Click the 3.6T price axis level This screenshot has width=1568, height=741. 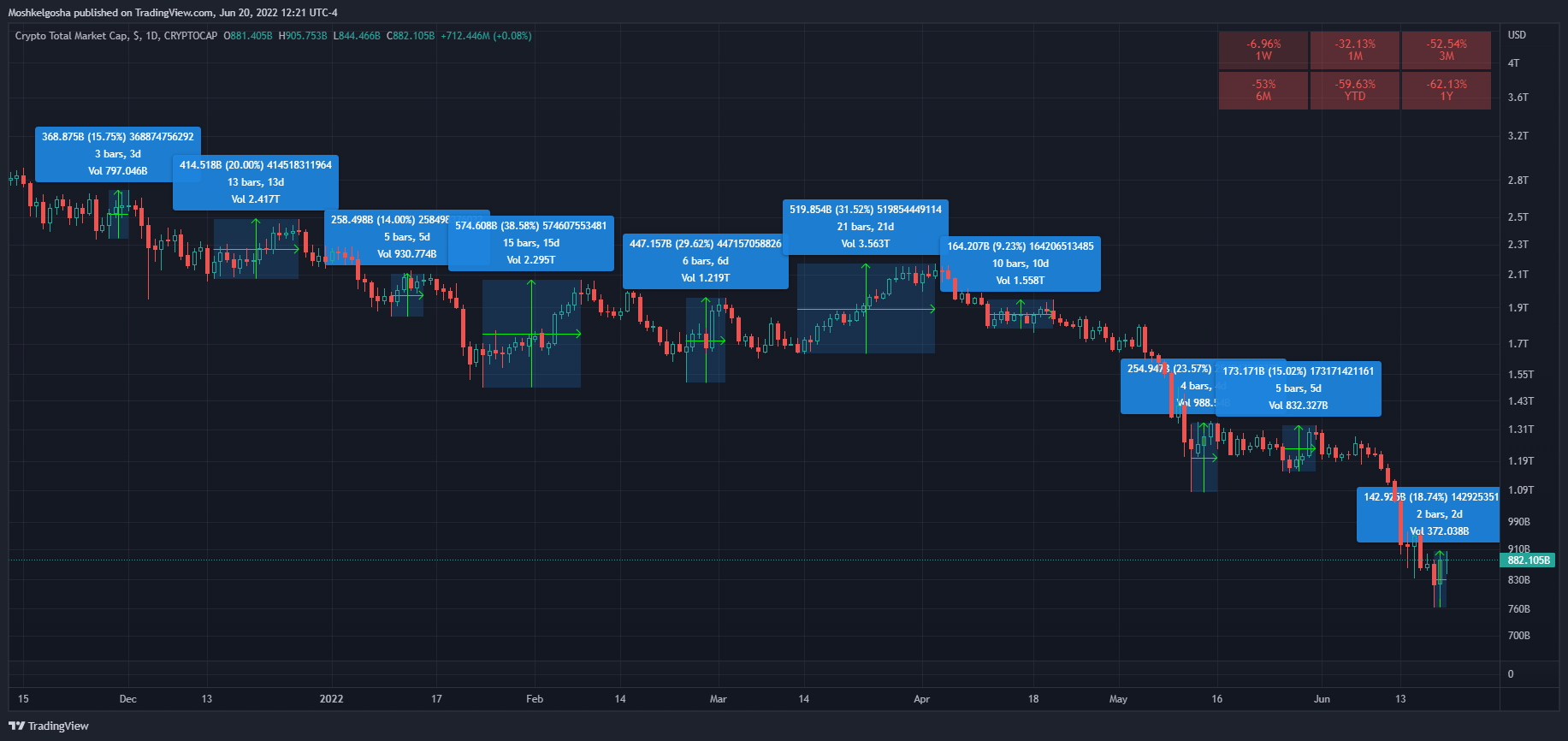[x=1518, y=98]
